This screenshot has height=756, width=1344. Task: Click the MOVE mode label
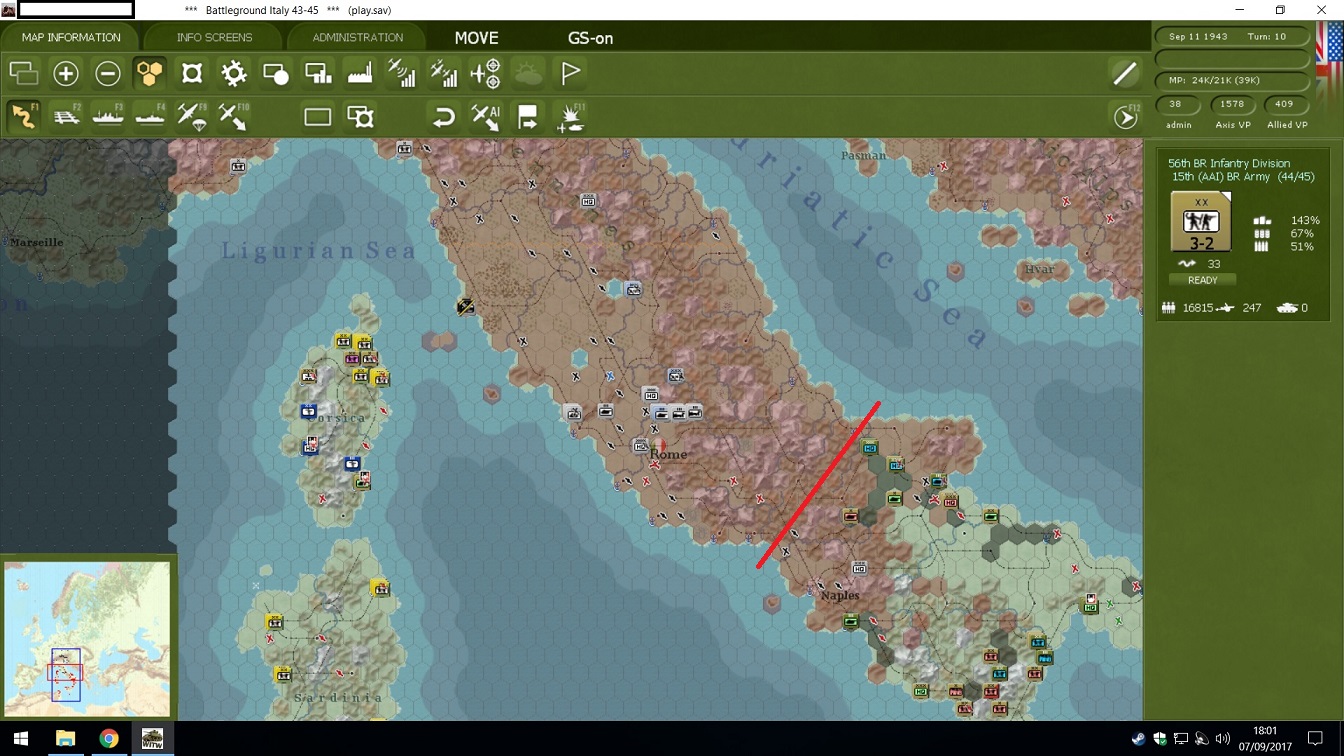[x=476, y=38]
